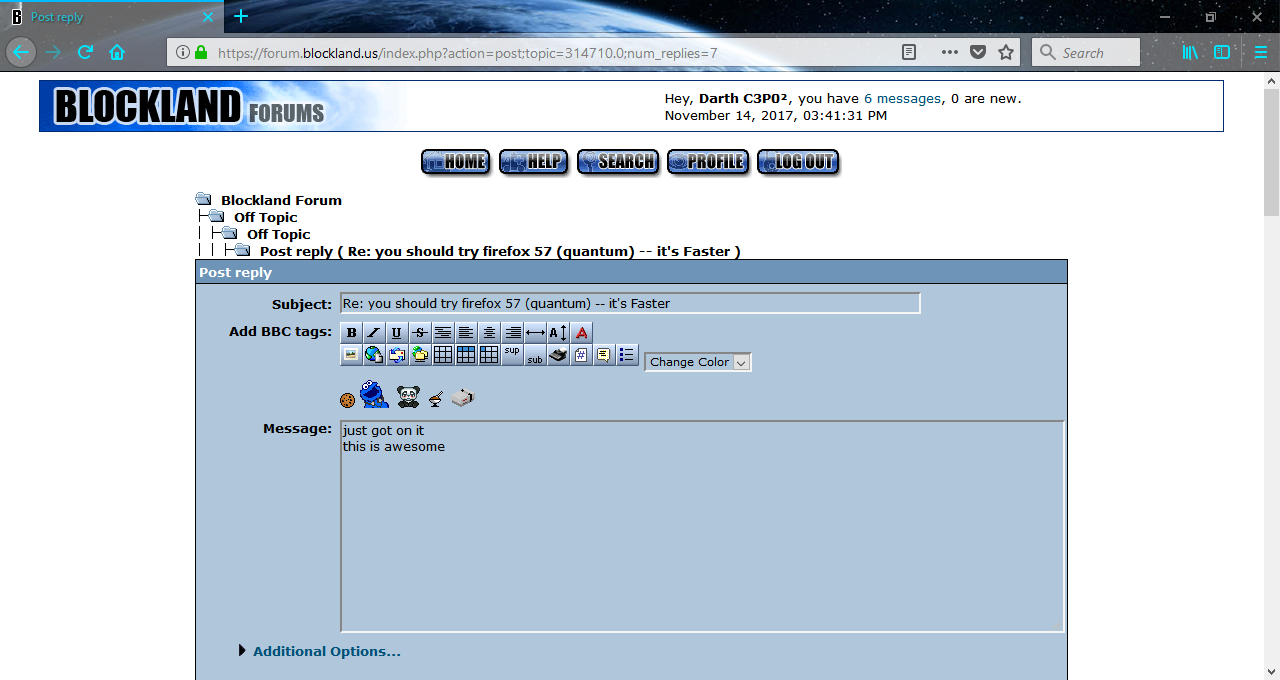Insert hyperlink globe tag
The width and height of the screenshot is (1280, 680).
click(x=374, y=355)
